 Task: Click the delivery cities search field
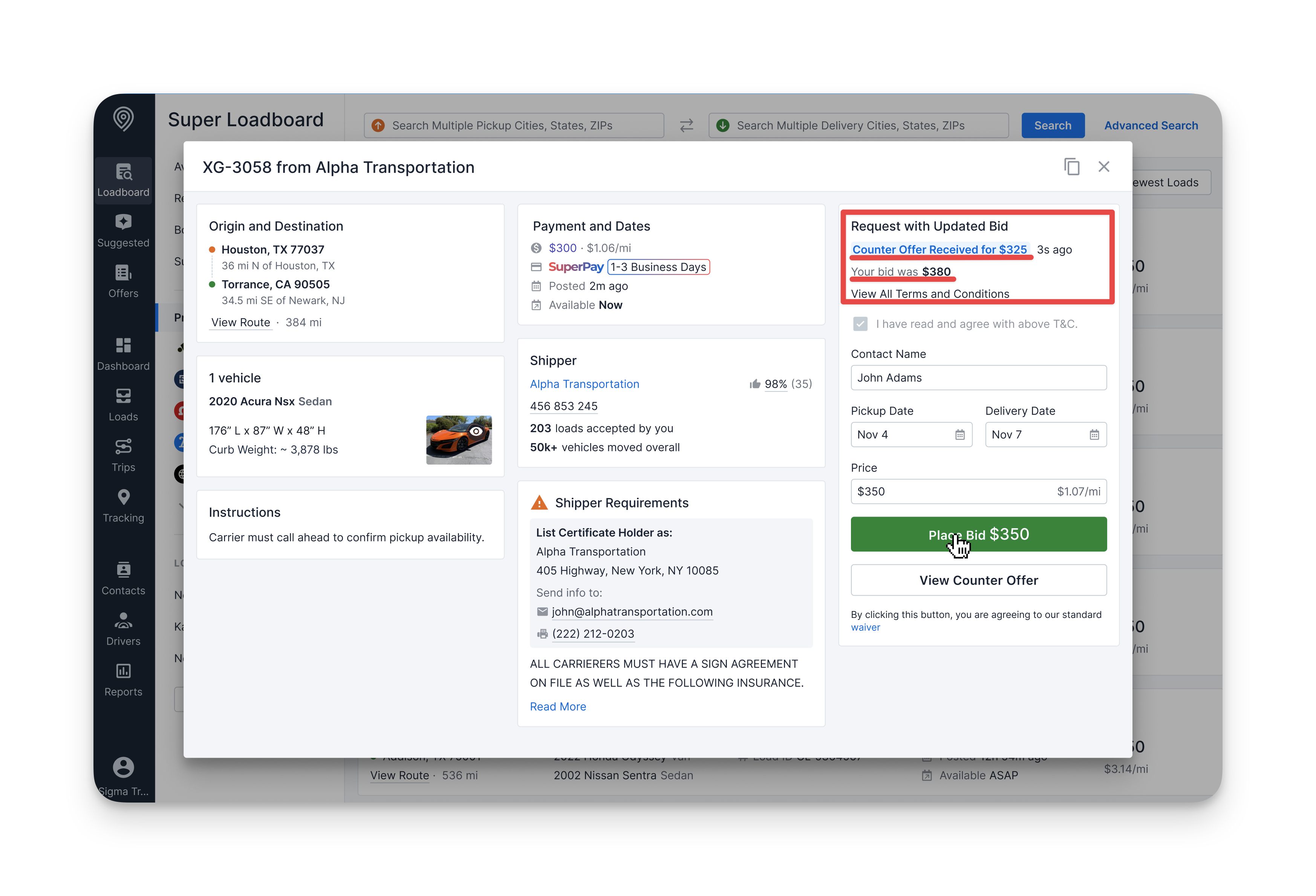(858, 125)
